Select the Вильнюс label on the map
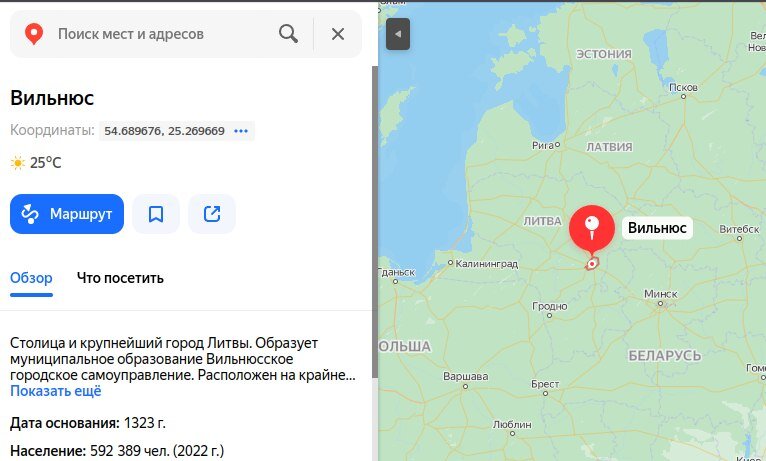 657,228
